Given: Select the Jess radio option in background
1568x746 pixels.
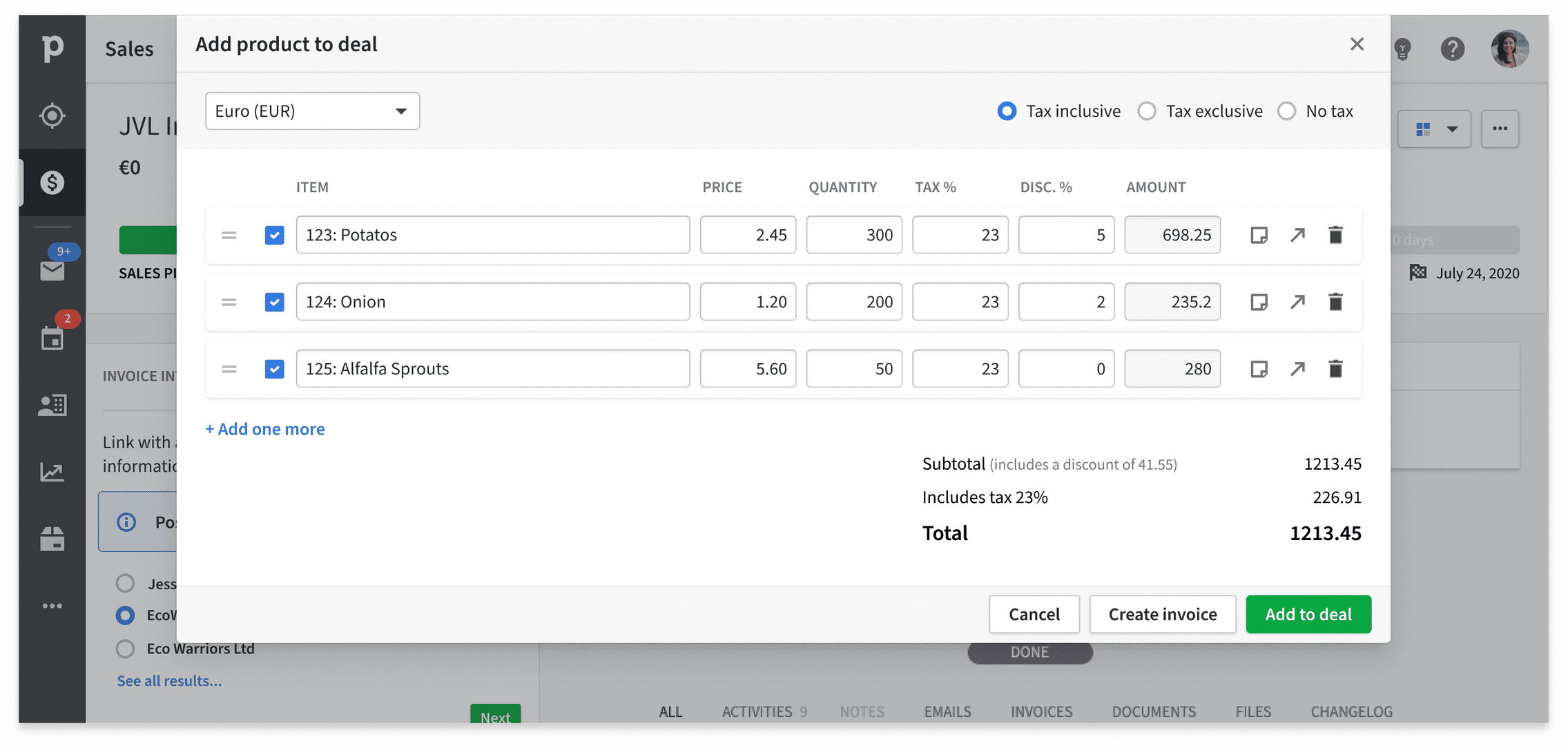Looking at the screenshot, I should pyautogui.click(x=125, y=584).
